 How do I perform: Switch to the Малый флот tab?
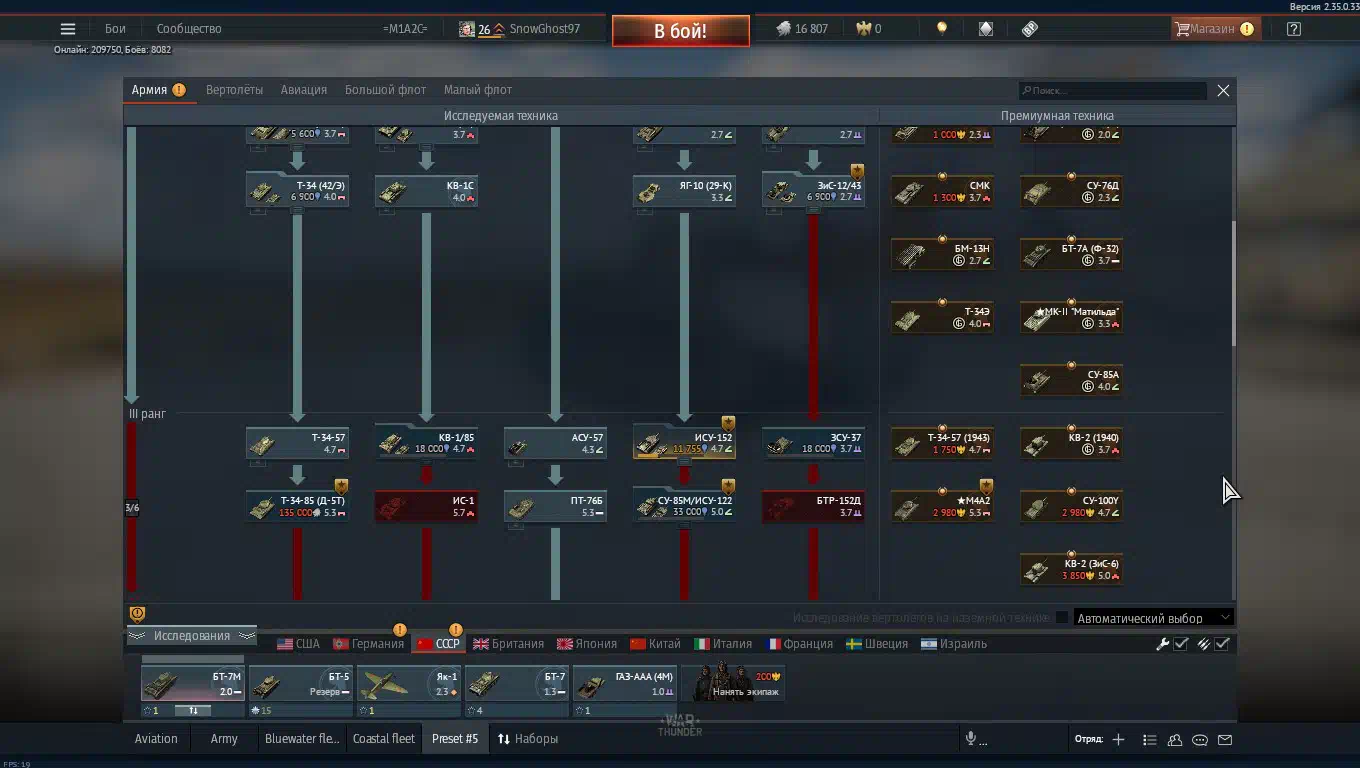(x=478, y=90)
